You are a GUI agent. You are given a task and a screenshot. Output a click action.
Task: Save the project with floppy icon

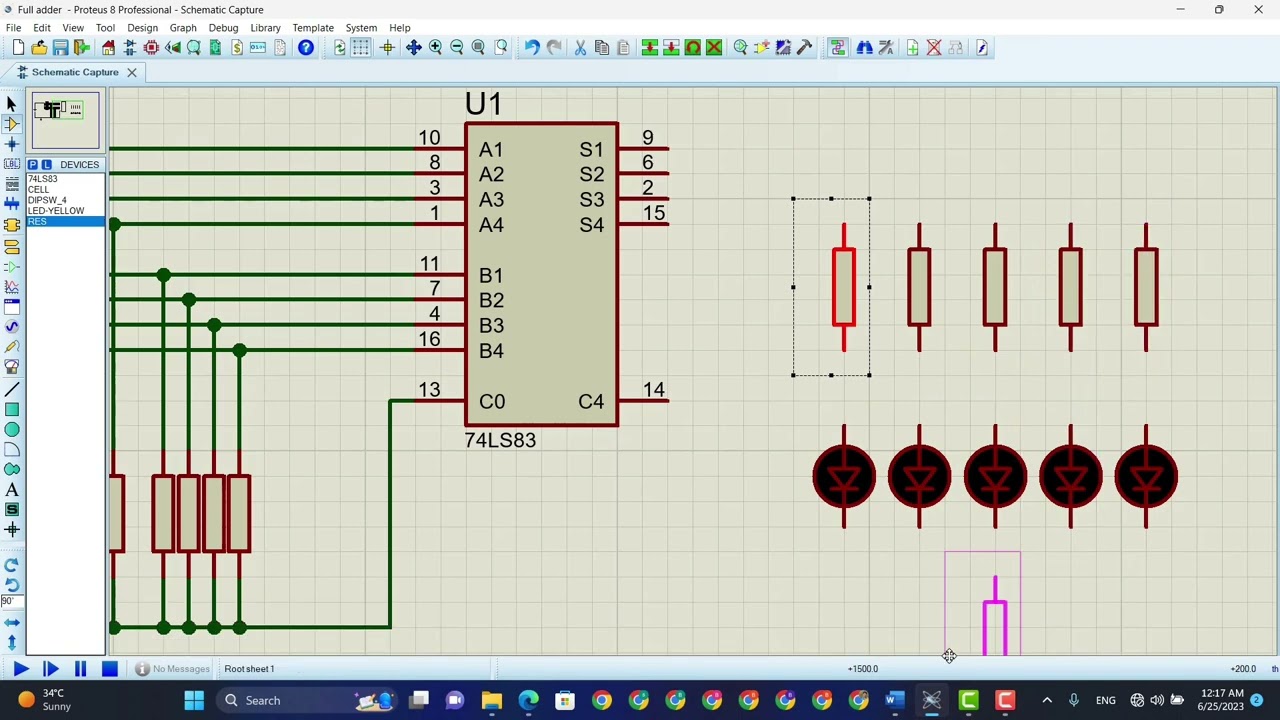pyautogui.click(x=60, y=47)
